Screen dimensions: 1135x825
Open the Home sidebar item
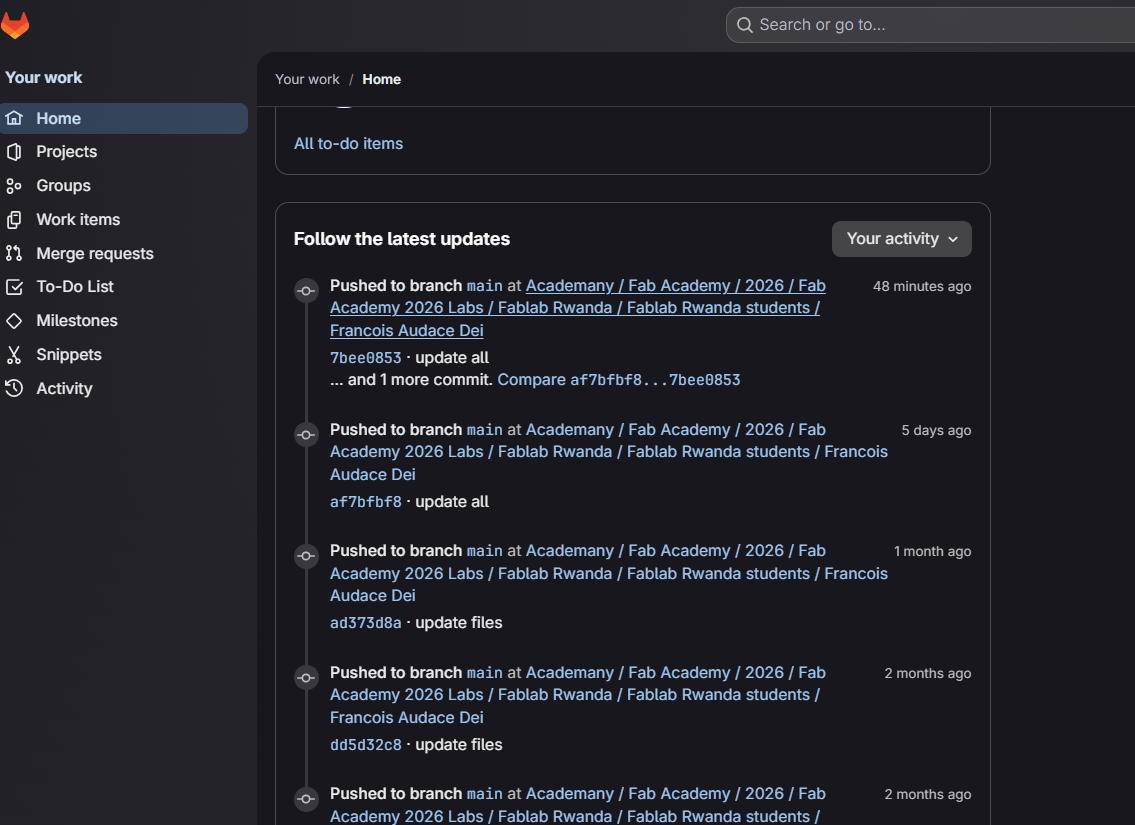(124, 118)
